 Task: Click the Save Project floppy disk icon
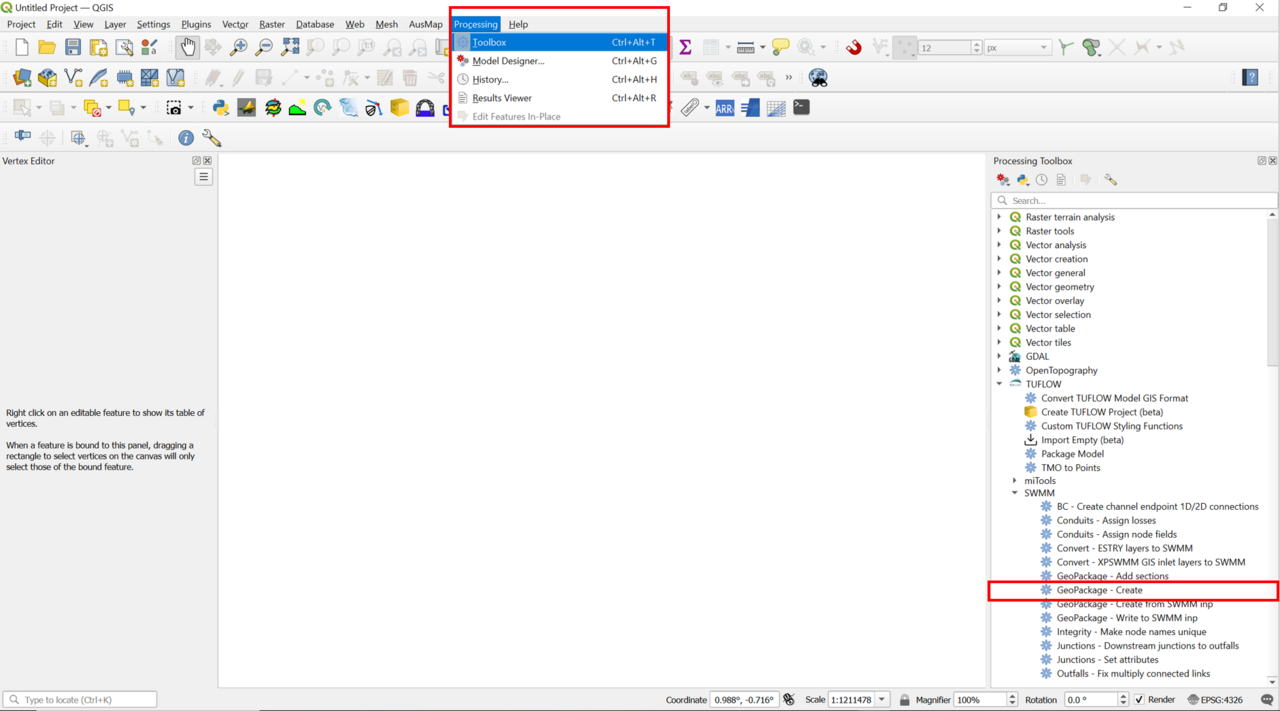click(73, 47)
